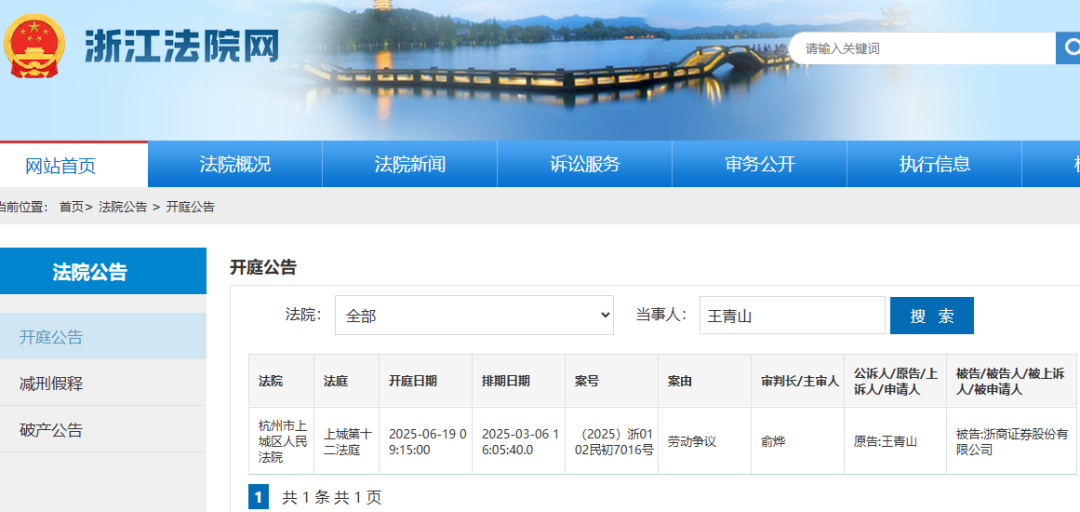Go to 首页 in breadcrumb
This screenshot has height=512, width=1080.
[x=72, y=207]
